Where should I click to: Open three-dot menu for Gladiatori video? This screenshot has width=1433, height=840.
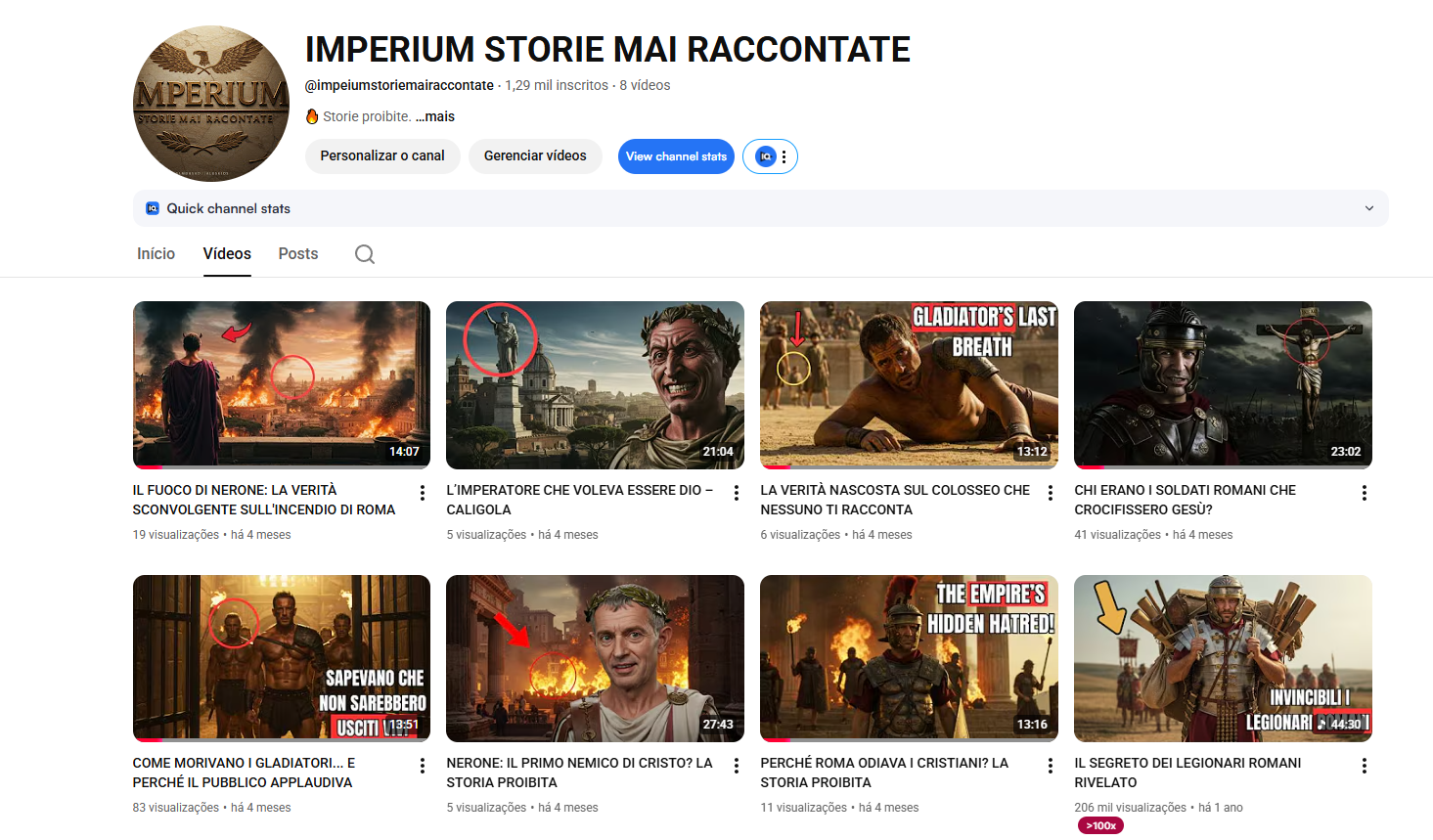423,766
